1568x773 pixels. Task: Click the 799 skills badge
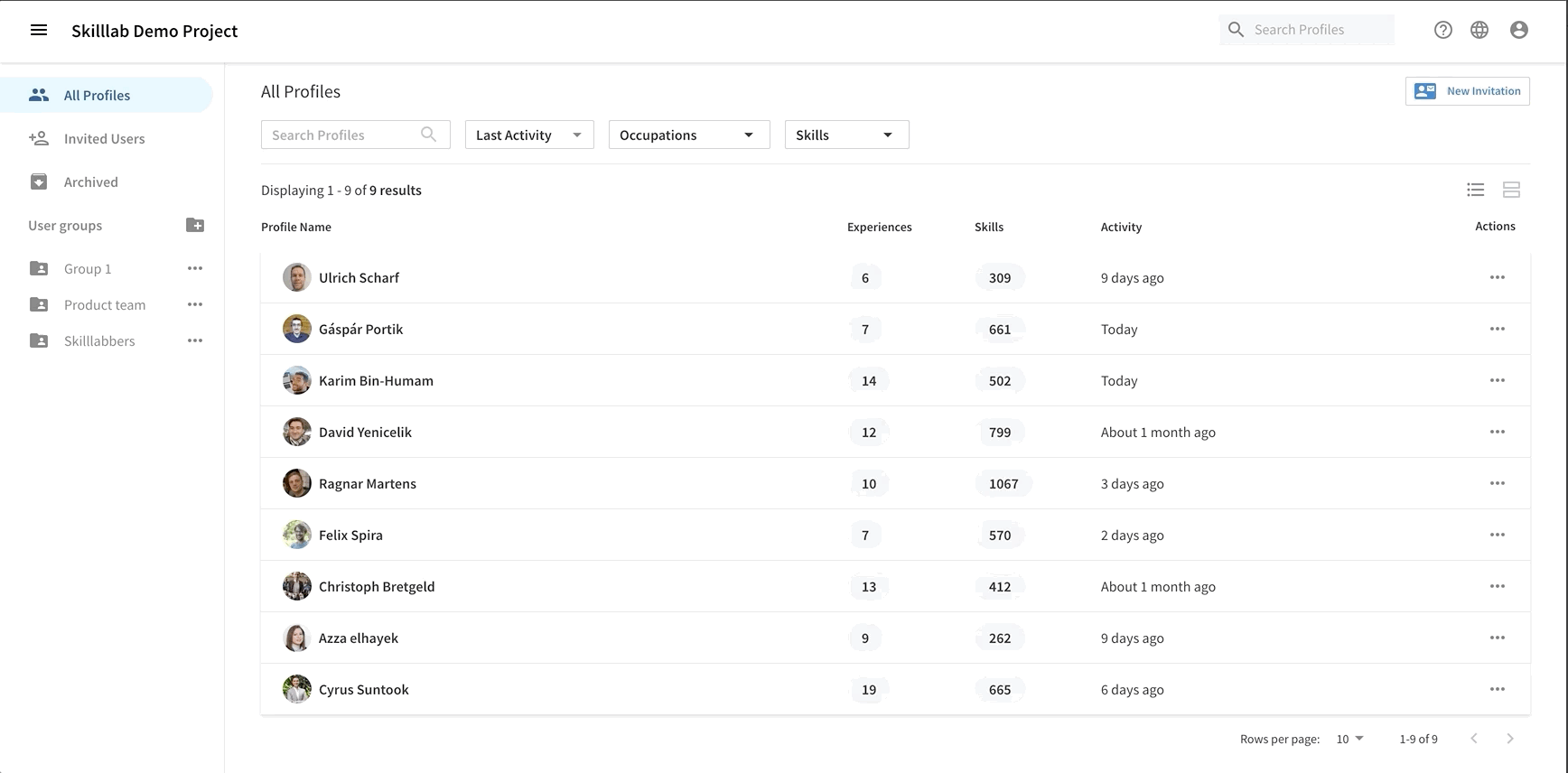1000,432
